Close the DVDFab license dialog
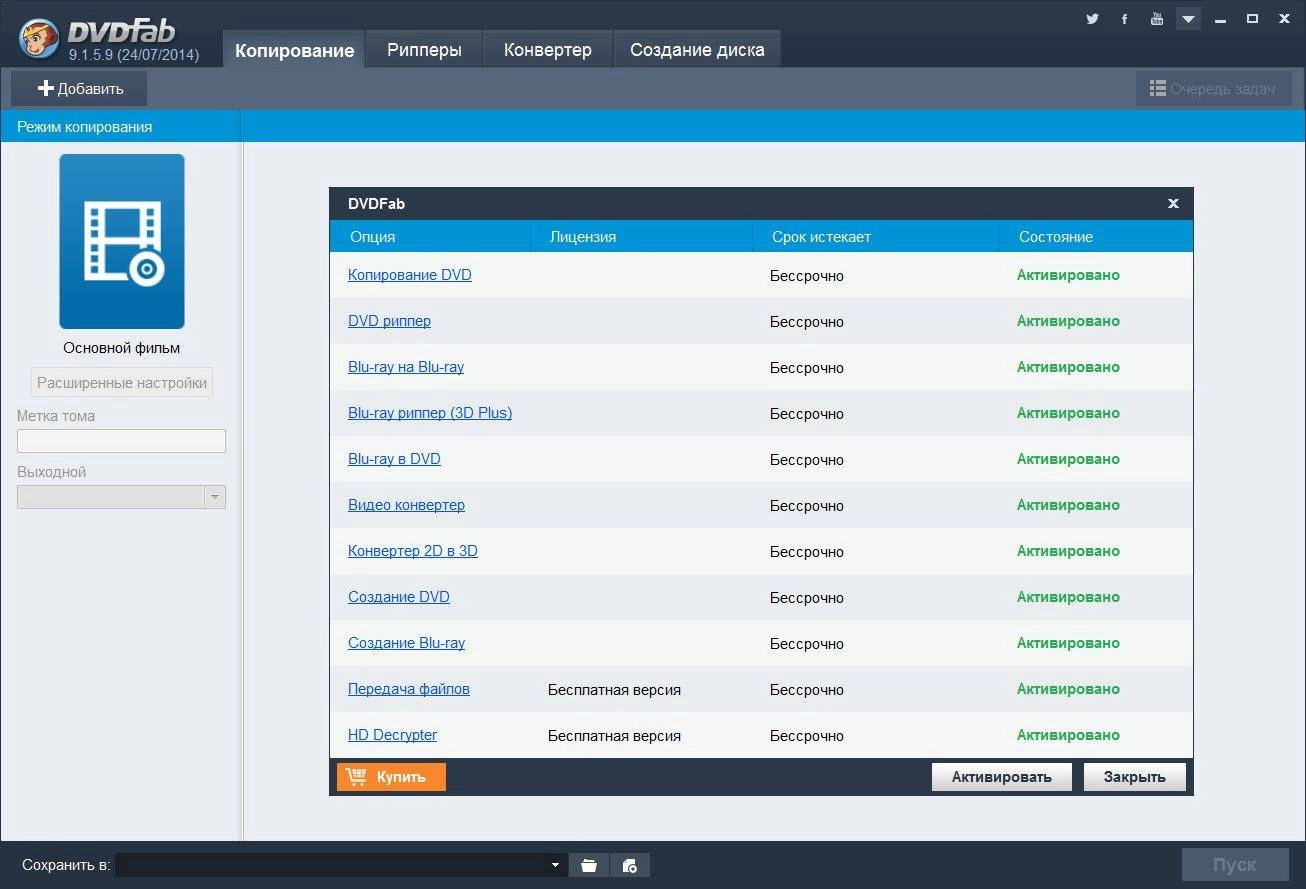The height and width of the screenshot is (889, 1306). (1173, 204)
